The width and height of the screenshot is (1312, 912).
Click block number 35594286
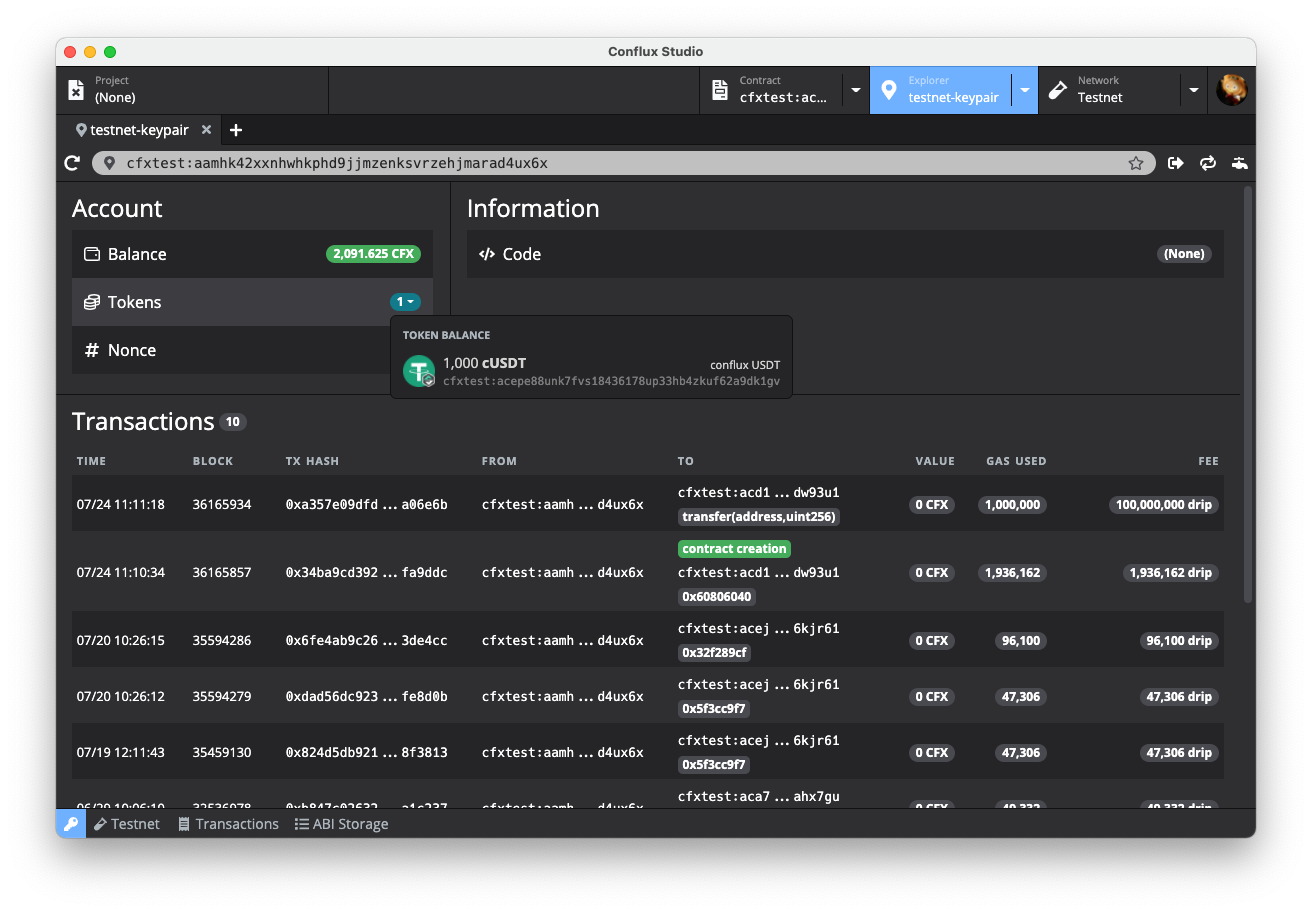point(222,641)
